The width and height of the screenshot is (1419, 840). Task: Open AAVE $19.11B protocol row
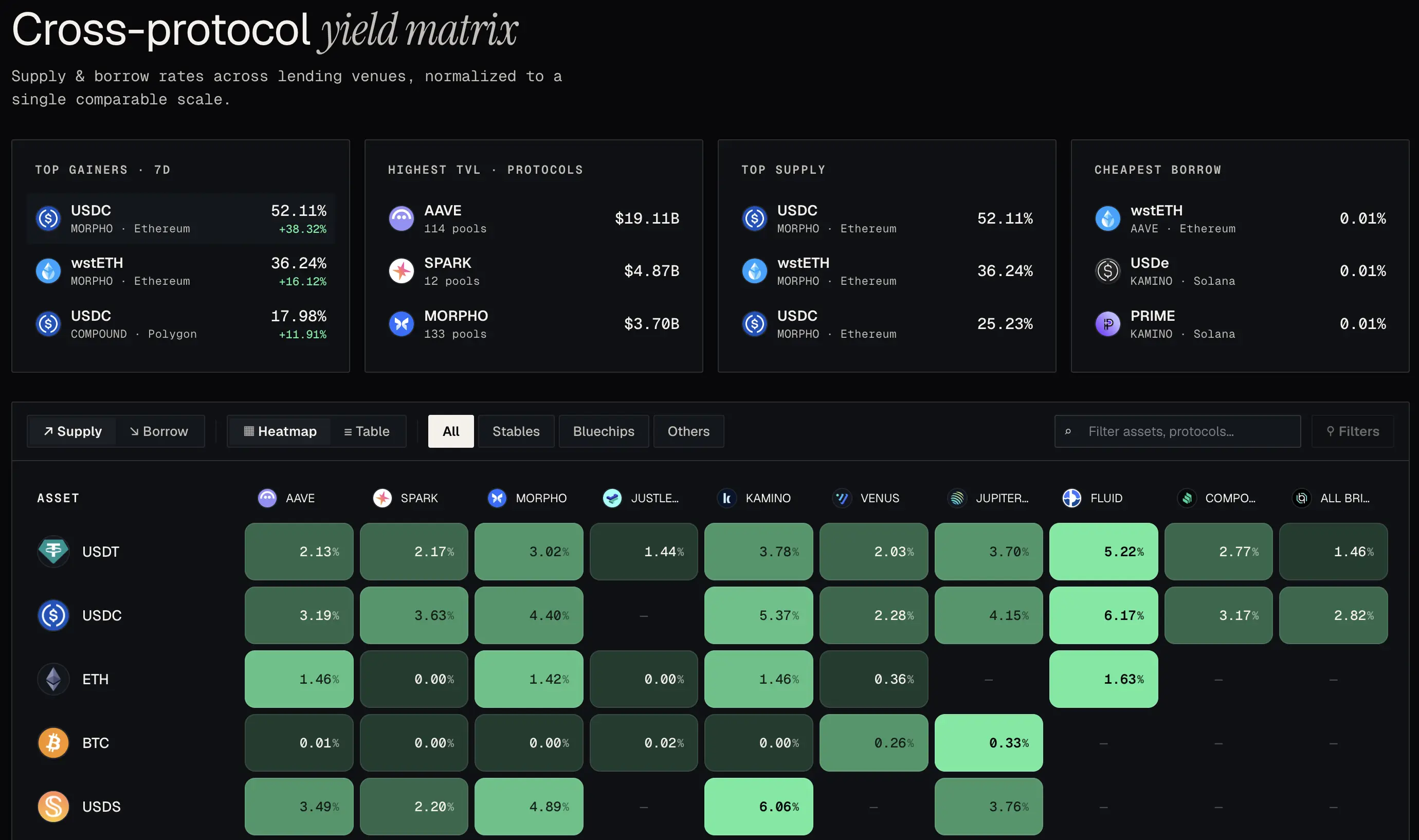pyautogui.click(x=534, y=218)
